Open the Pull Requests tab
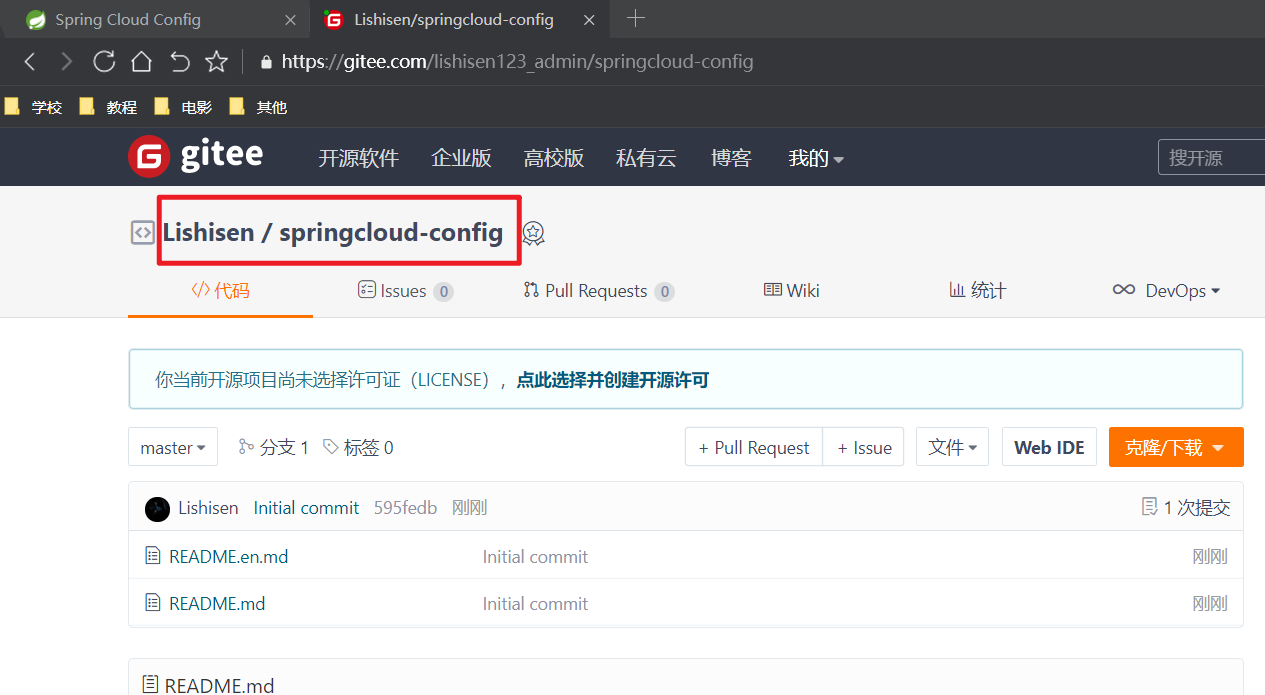 pyautogui.click(x=598, y=291)
